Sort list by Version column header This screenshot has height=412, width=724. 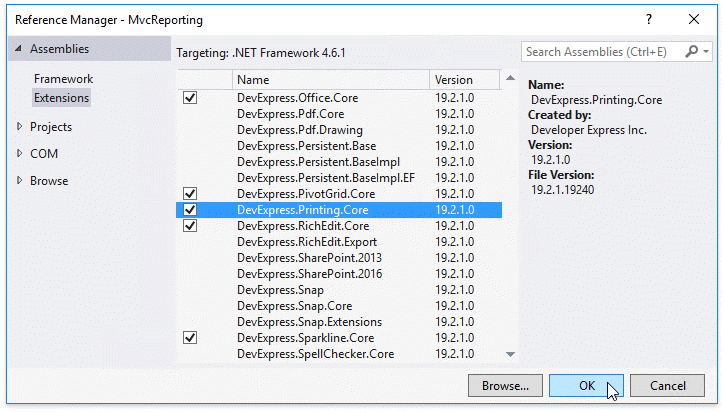tap(464, 79)
